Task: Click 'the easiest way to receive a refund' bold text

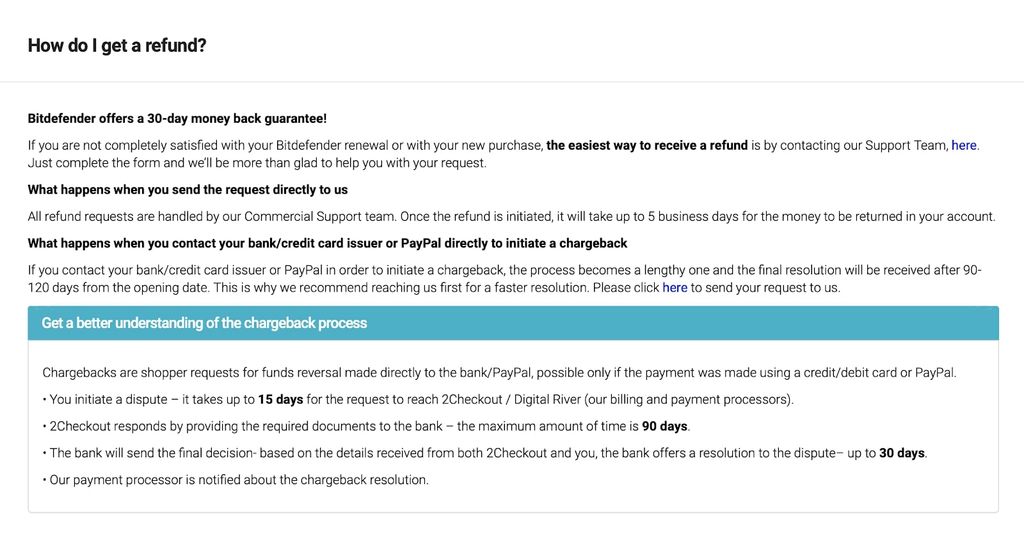Action: (x=646, y=145)
